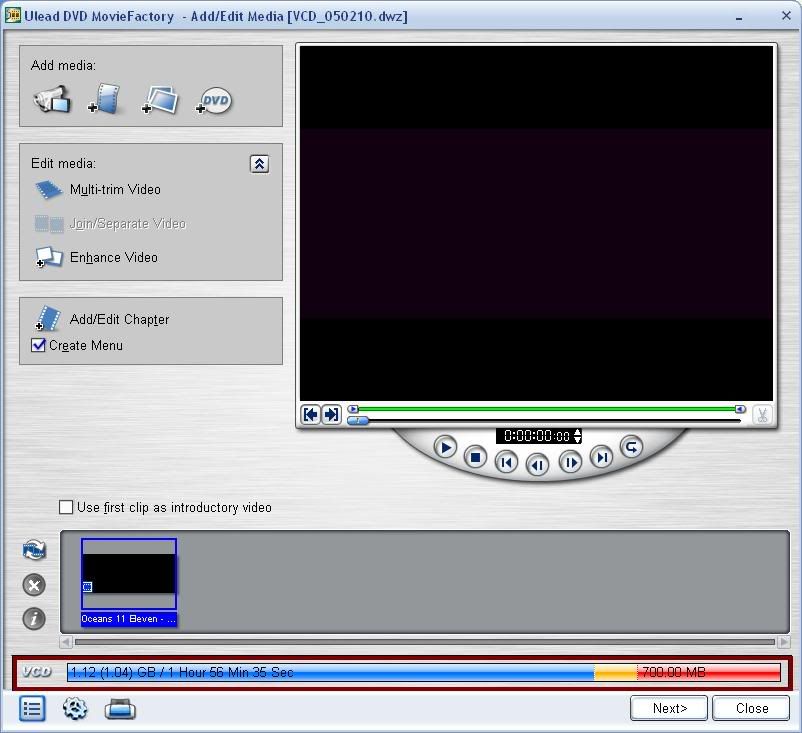Click the scanner/disc tools icon

(120, 709)
